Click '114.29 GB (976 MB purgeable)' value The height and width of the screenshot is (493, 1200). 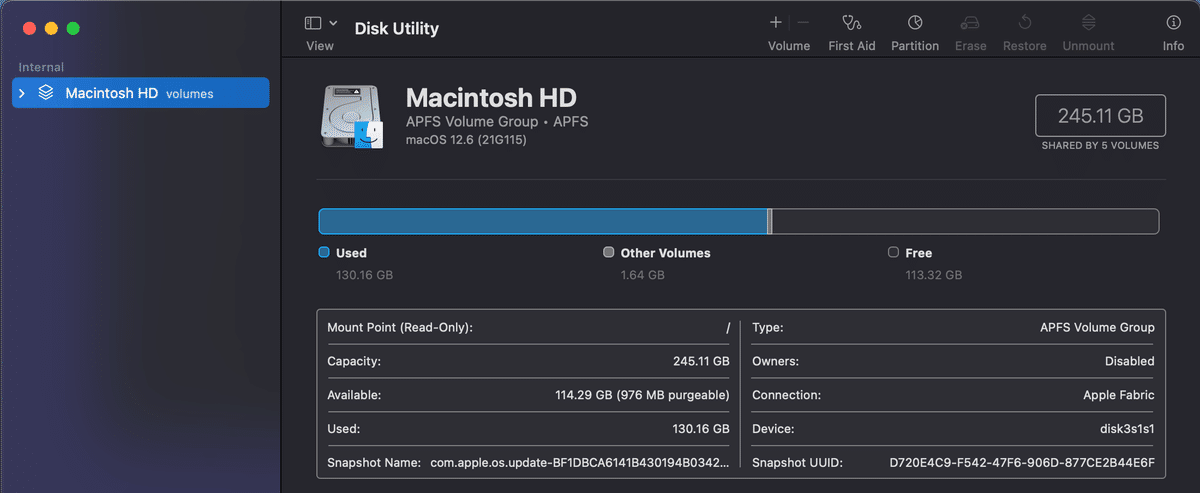click(642, 395)
